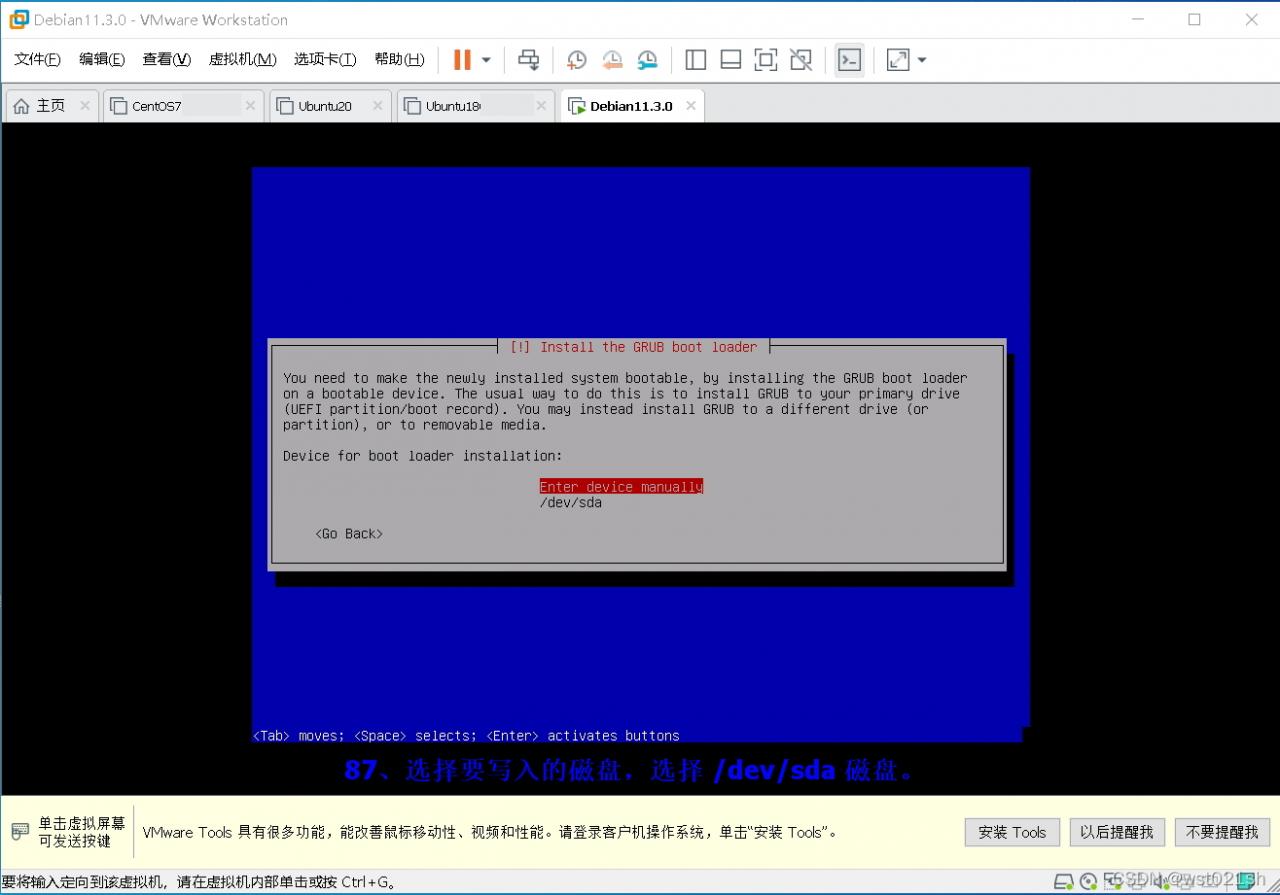
Task: Show or hide the library sidebar panel
Action: [696, 60]
